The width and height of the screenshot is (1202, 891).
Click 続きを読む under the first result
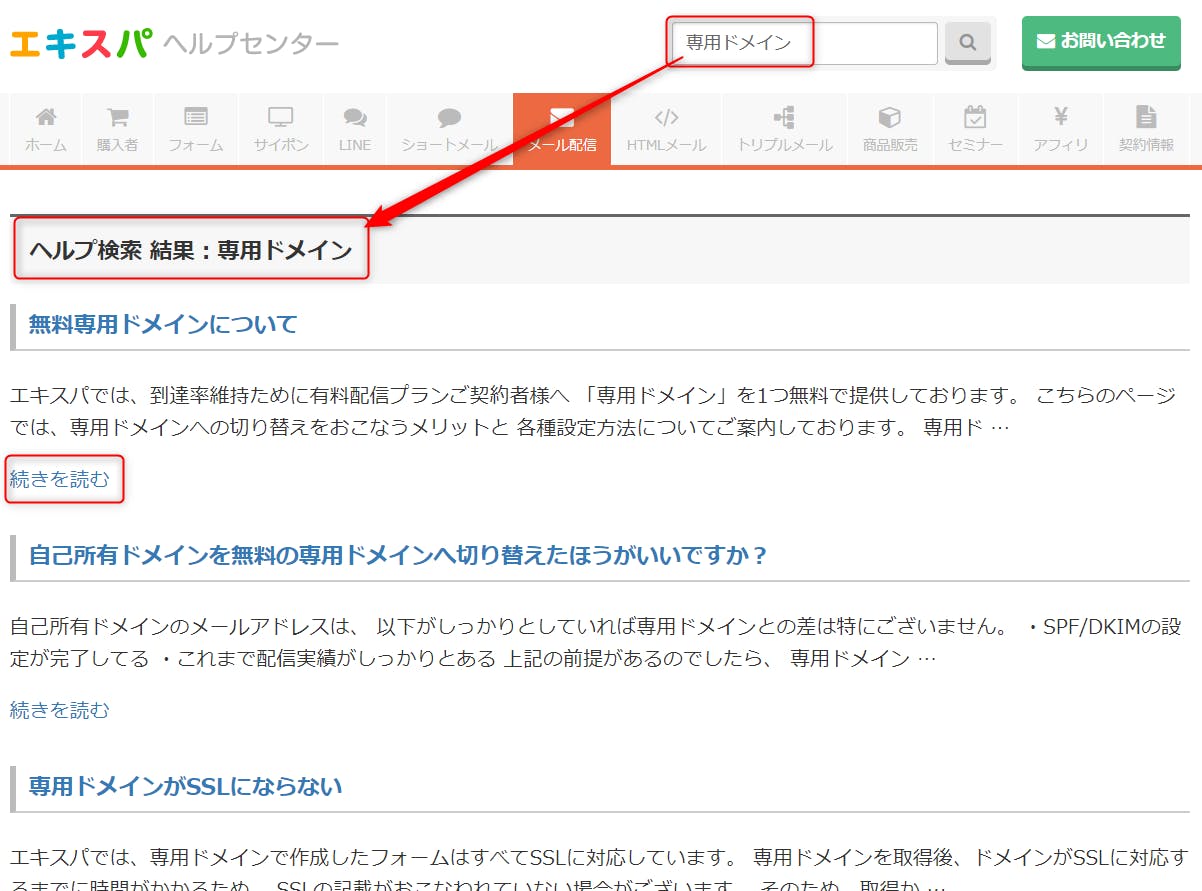coord(60,479)
